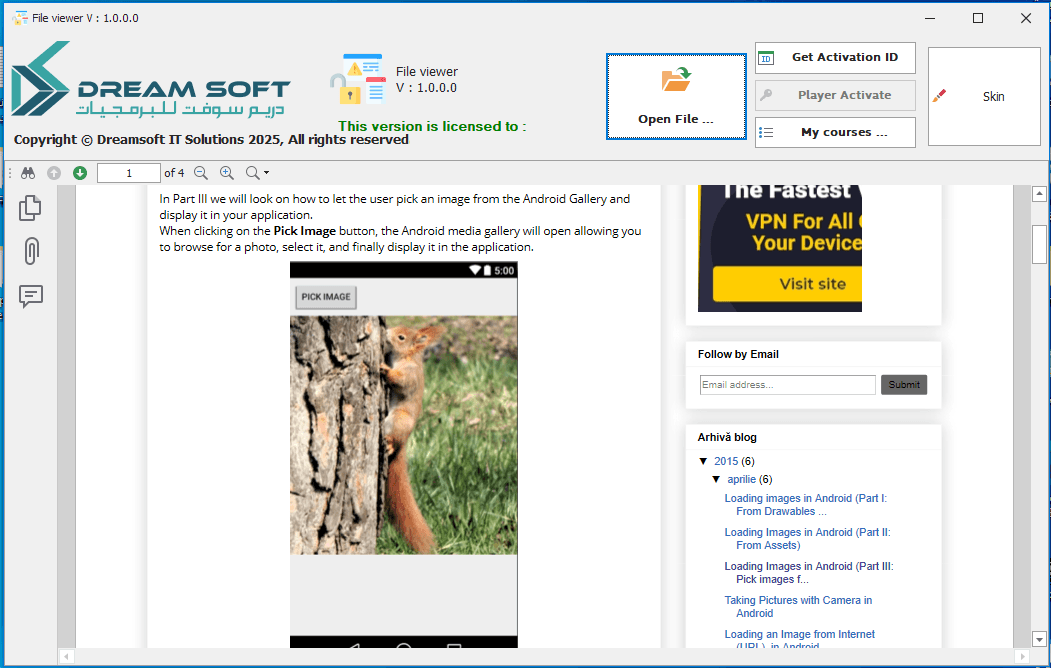Click the File viewer padlock document icon
1051x668 pixels.
pos(358,79)
